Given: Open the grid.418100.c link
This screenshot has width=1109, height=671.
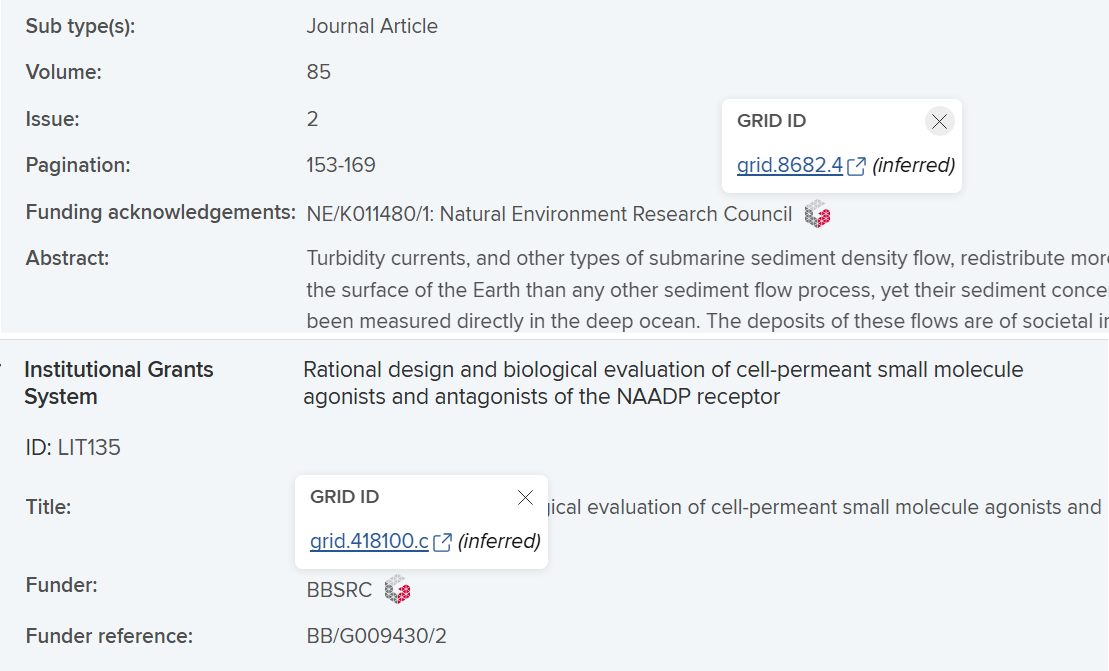Looking at the screenshot, I should point(369,541).
